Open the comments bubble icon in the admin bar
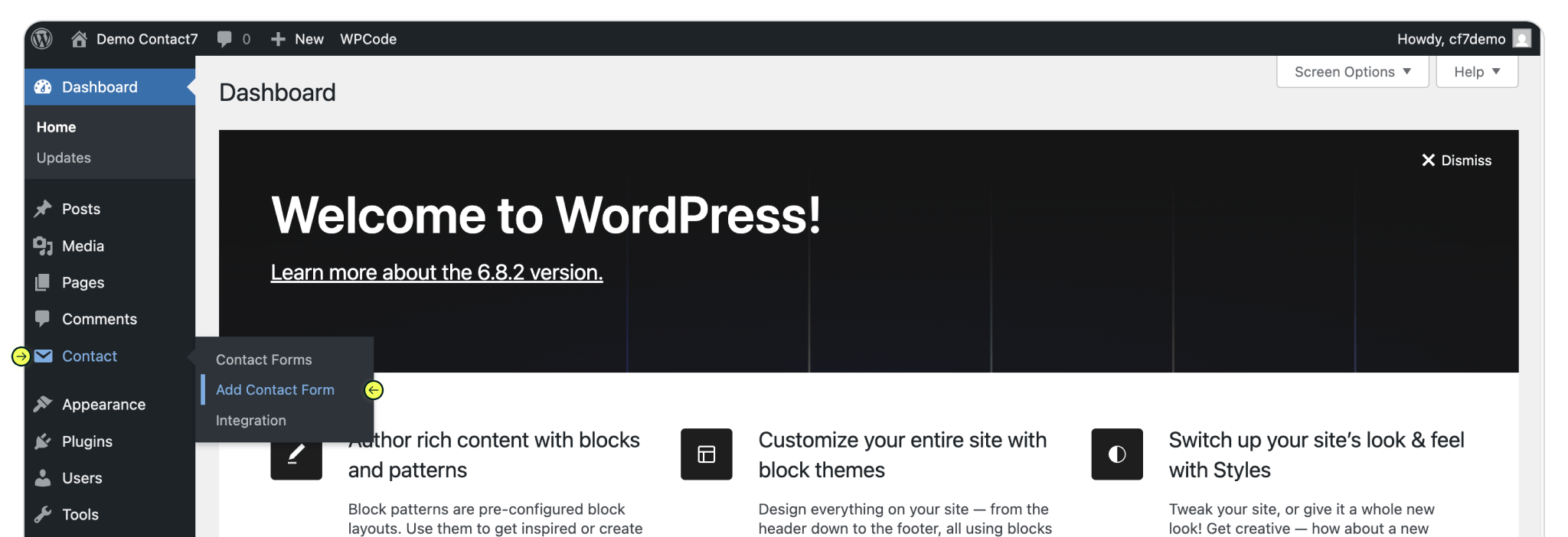The image size is (1568, 537). pyautogui.click(x=224, y=39)
